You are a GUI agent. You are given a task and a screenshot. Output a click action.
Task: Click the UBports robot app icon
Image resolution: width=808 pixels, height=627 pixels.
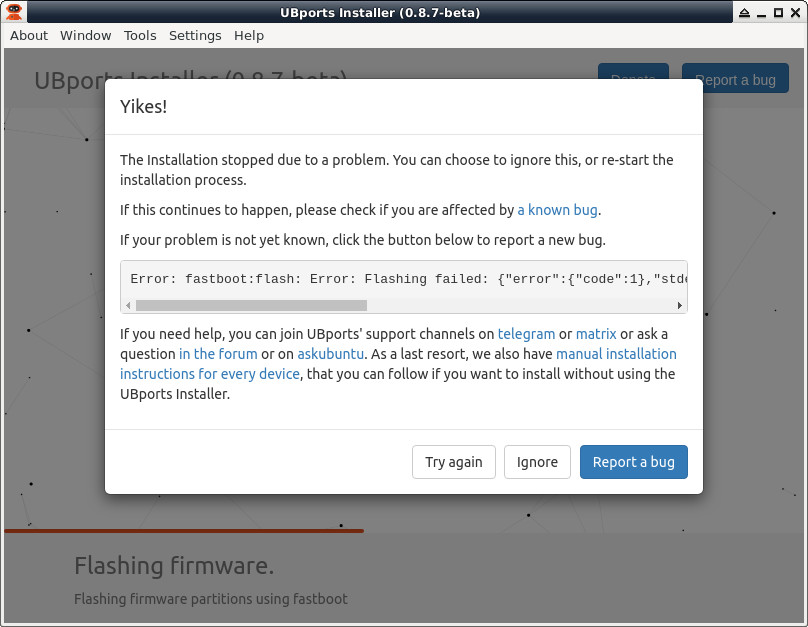14,12
